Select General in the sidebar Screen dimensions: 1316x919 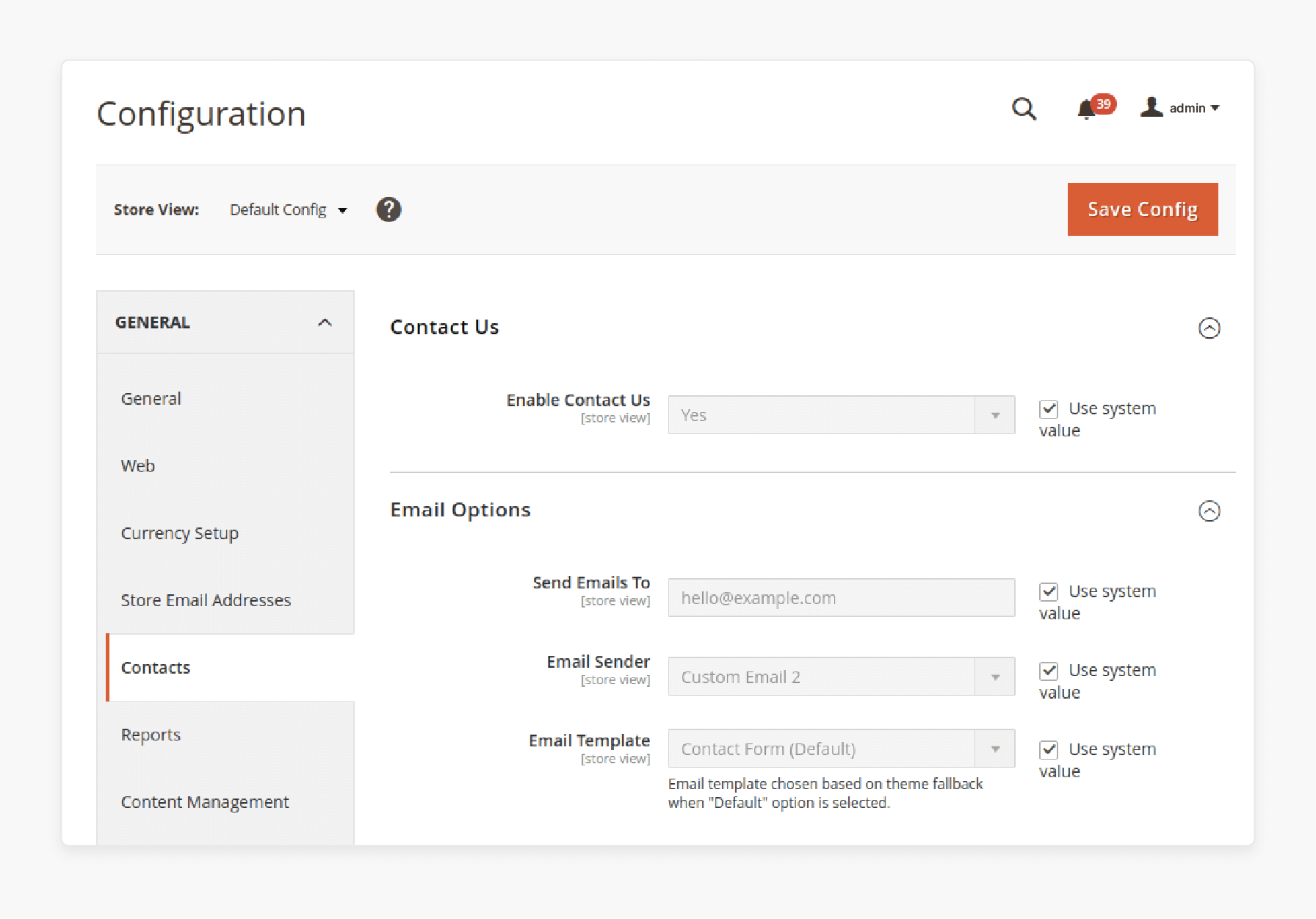[151, 399]
